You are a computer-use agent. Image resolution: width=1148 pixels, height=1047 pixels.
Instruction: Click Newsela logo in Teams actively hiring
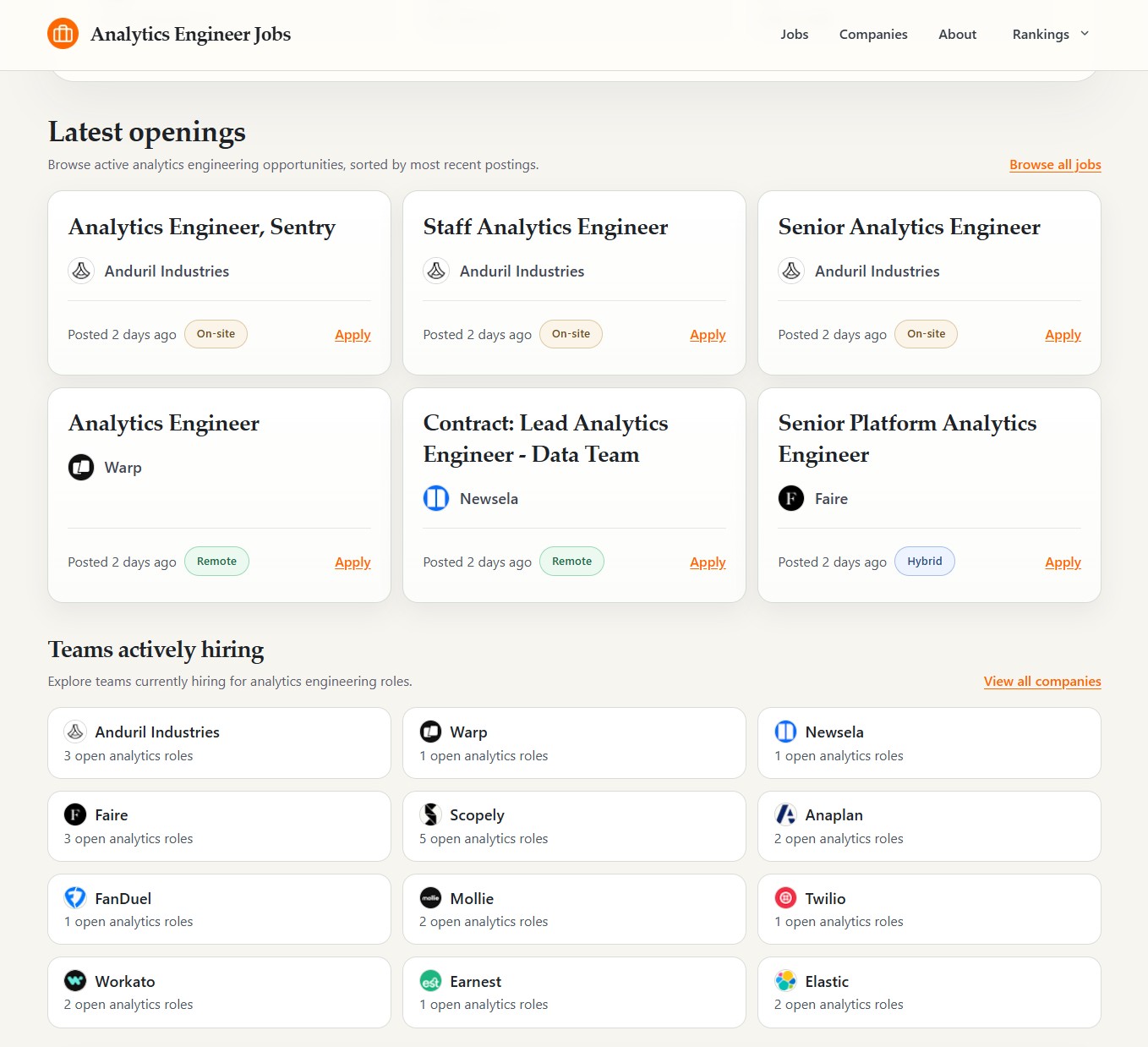click(x=785, y=732)
